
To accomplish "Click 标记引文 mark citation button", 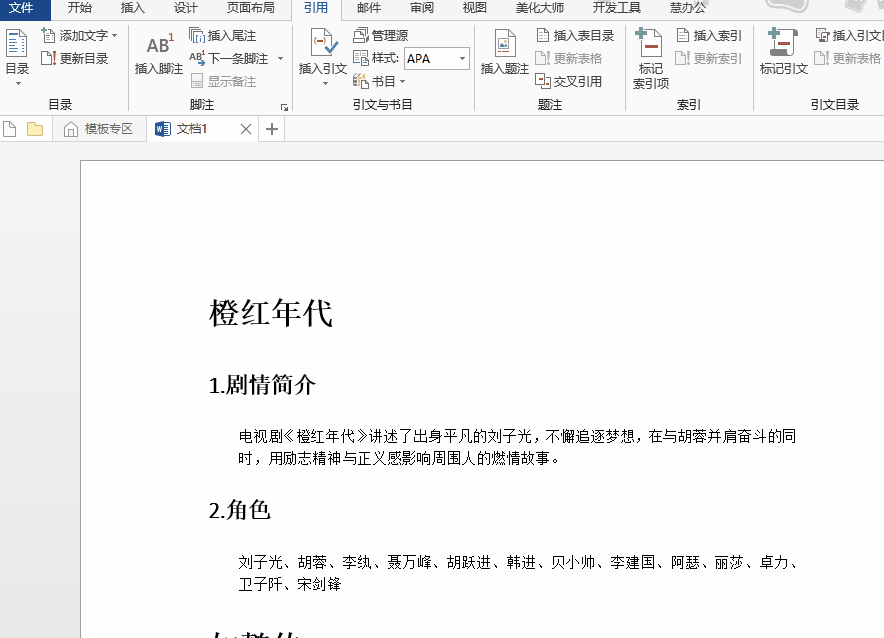I will pos(784,52).
